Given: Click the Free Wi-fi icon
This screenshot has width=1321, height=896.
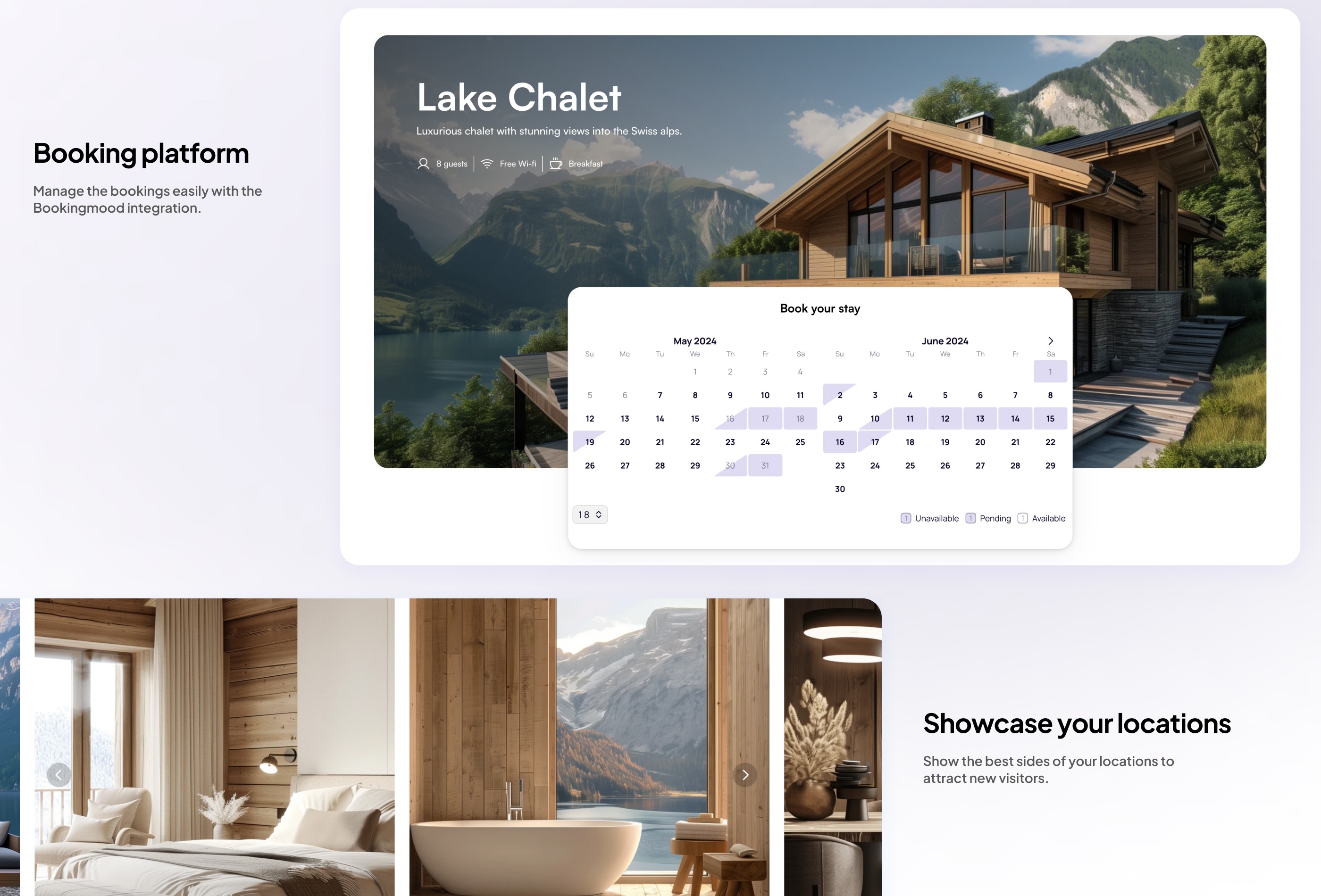Looking at the screenshot, I should 487,163.
